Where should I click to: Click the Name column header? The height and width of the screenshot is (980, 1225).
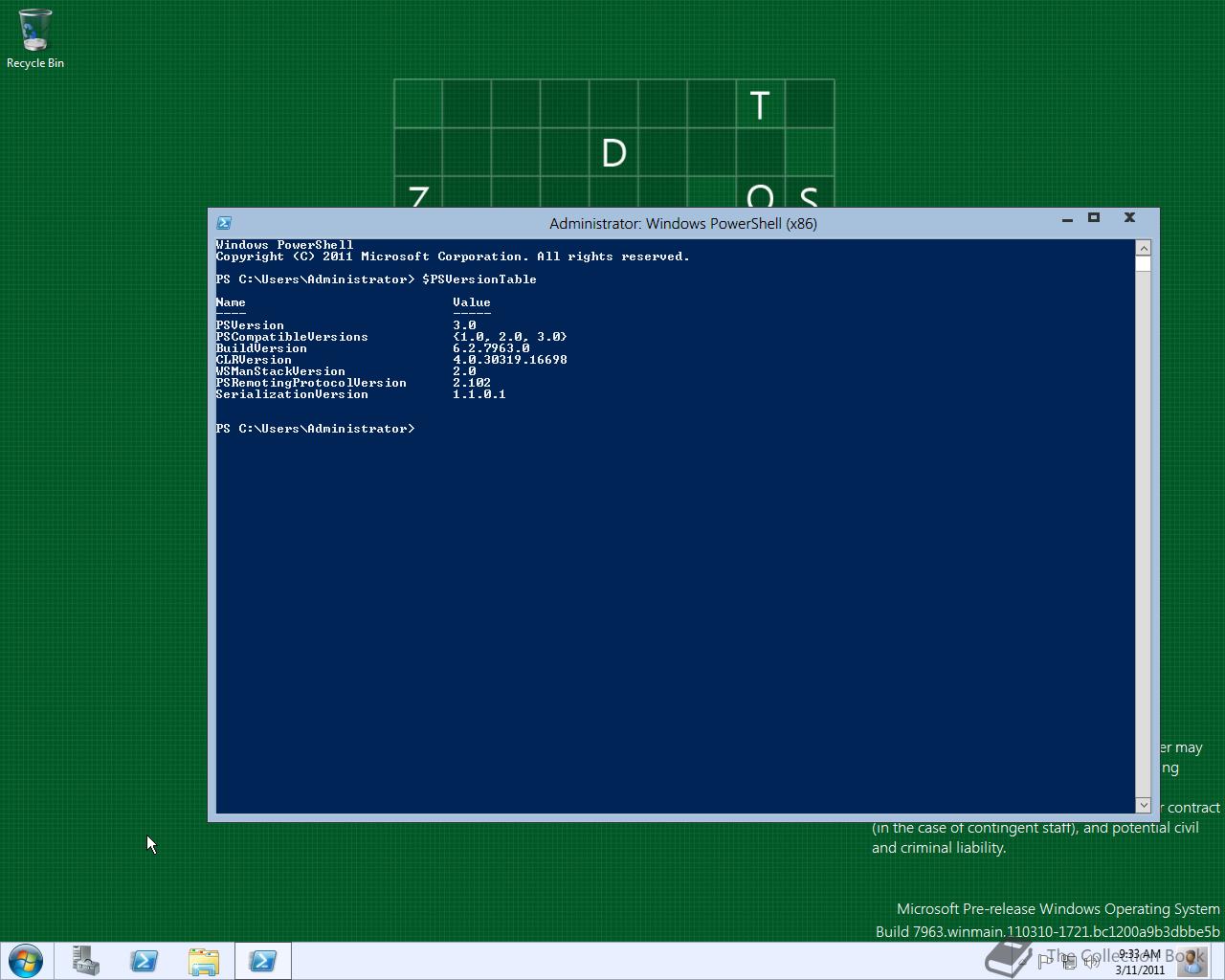pos(231,302)
